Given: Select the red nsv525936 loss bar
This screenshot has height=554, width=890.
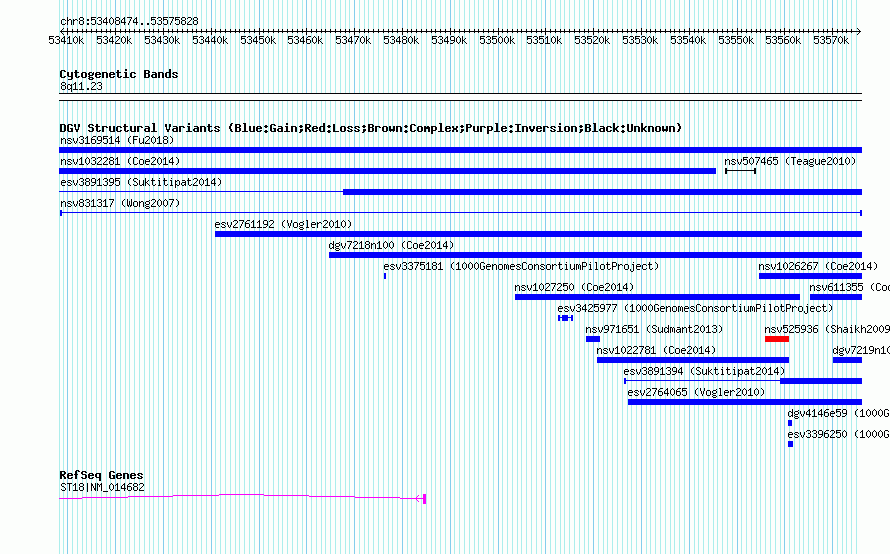Looking at the screenshot, I should point(777,339).
